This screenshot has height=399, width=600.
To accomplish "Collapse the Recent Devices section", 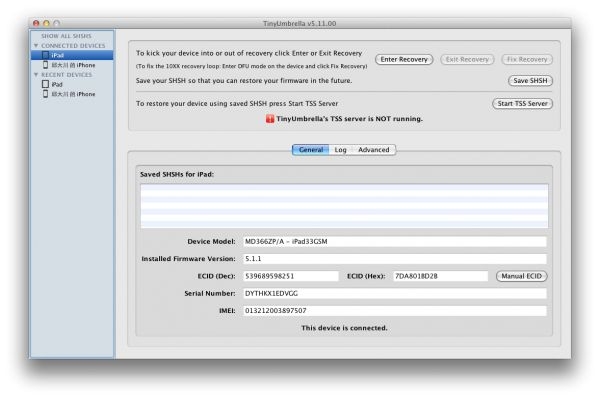I will pyautogui.click(x=36, y=75).
